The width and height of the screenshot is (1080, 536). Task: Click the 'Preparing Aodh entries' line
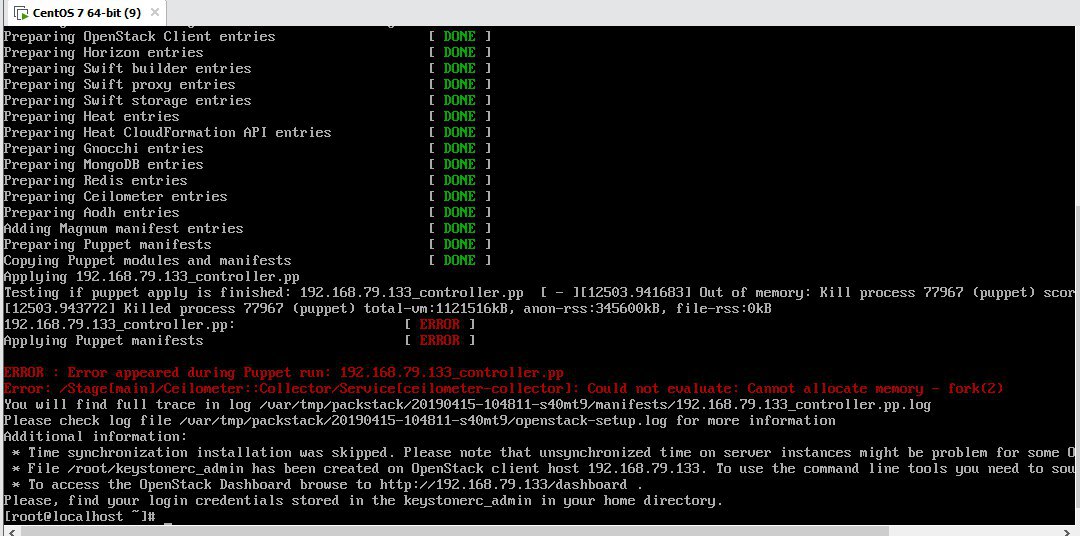pyautogui.click(x=247, y=212)
